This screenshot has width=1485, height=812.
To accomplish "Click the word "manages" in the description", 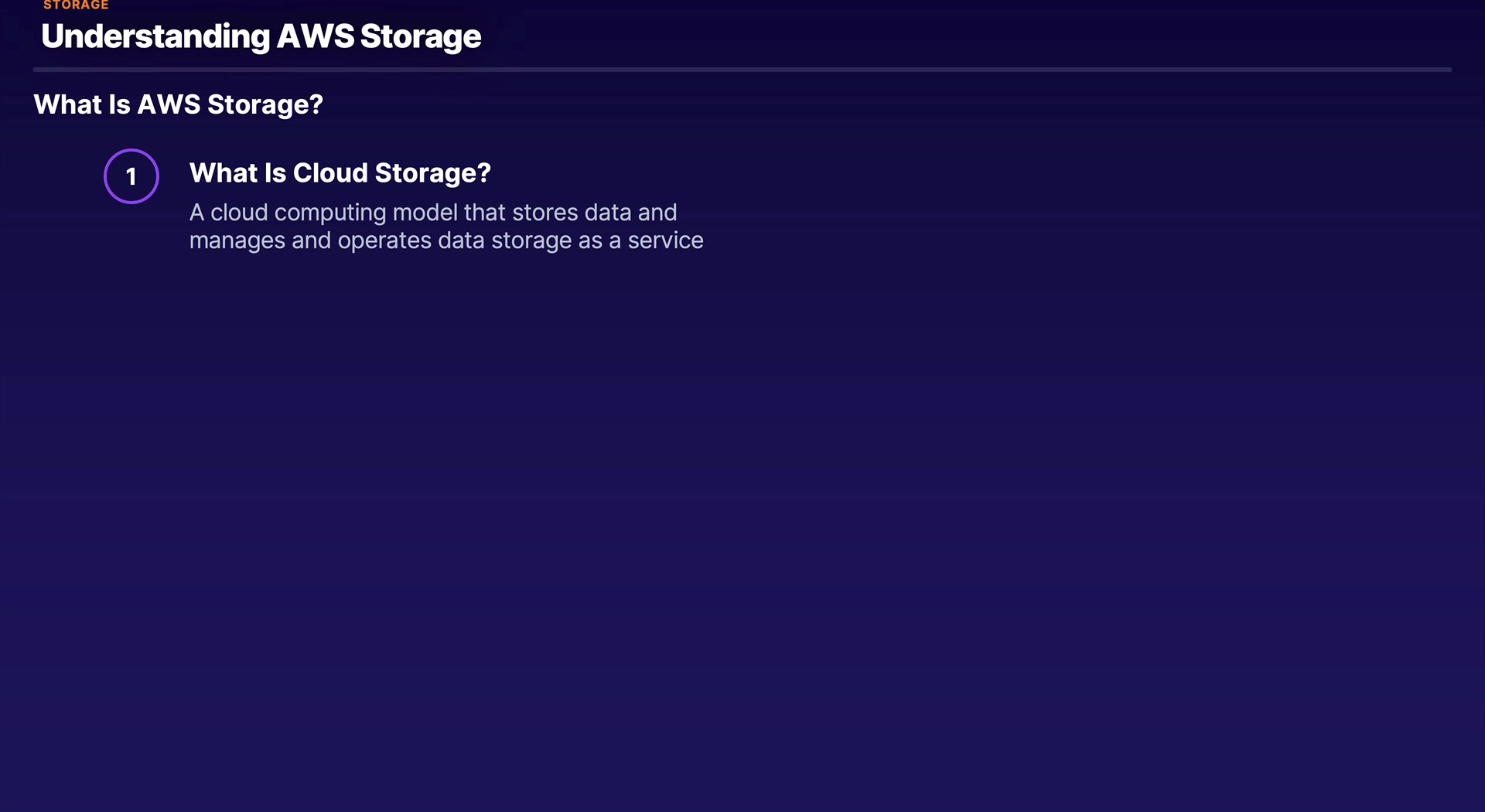I will tap(237, 241).
